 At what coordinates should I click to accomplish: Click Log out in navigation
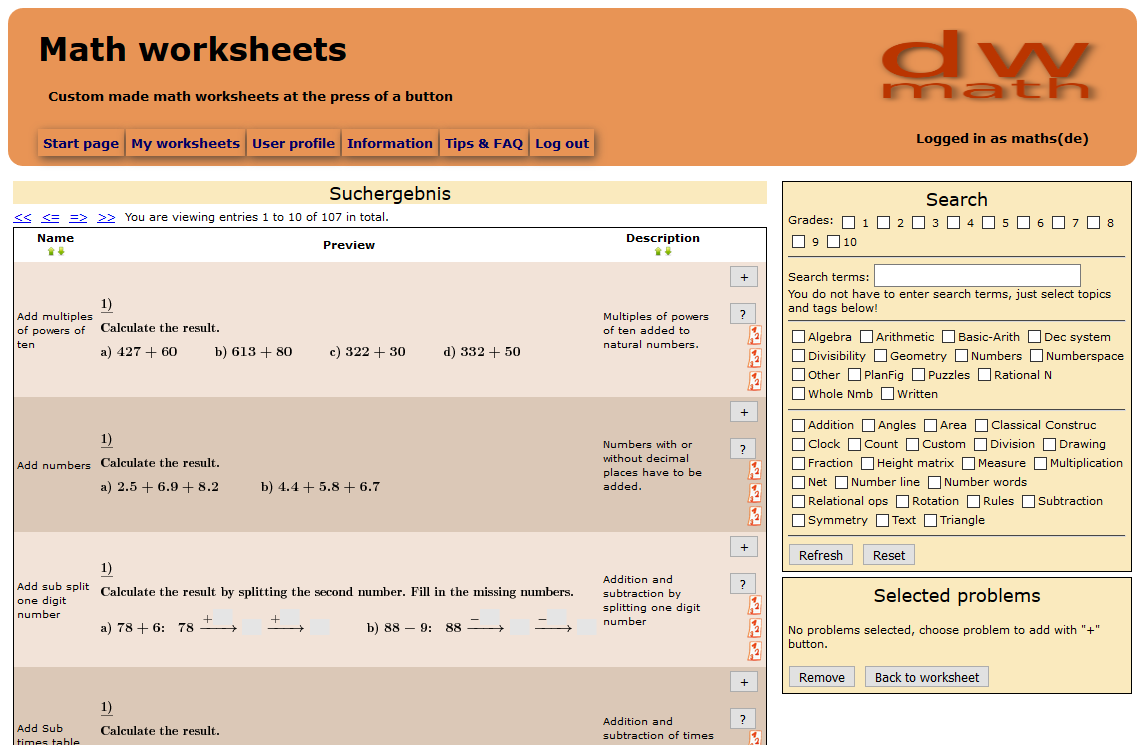562,143
